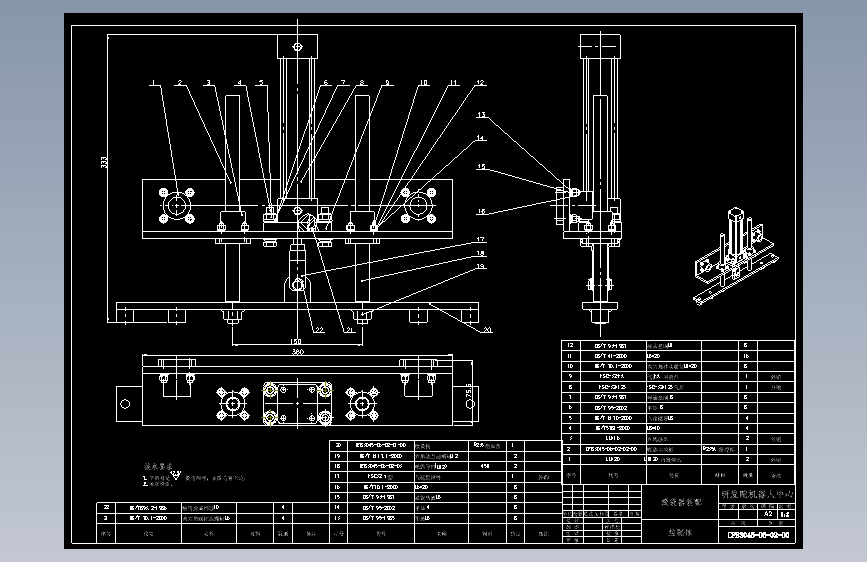867x562 pixels.
Task: Click the LU16 code in BOM row 3
Action: coord(613,439)
